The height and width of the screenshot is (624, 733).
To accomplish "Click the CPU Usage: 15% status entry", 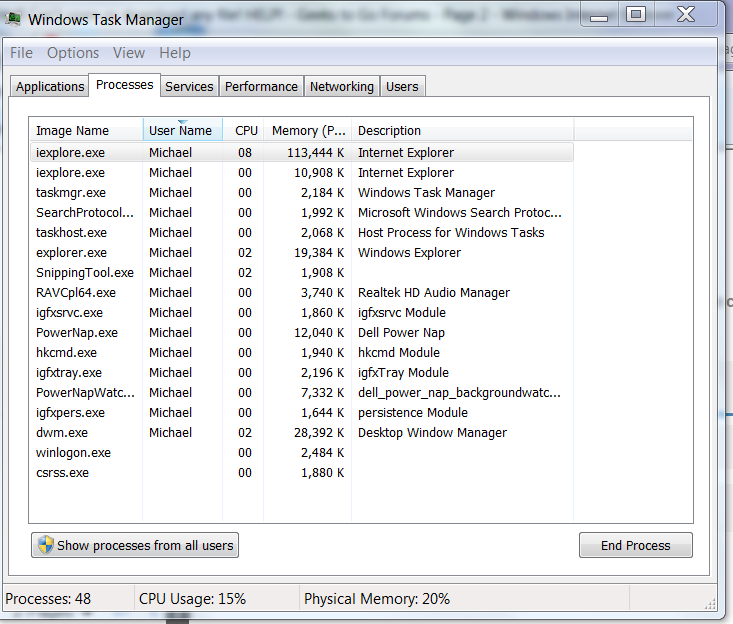I will [x=192, y=599].
